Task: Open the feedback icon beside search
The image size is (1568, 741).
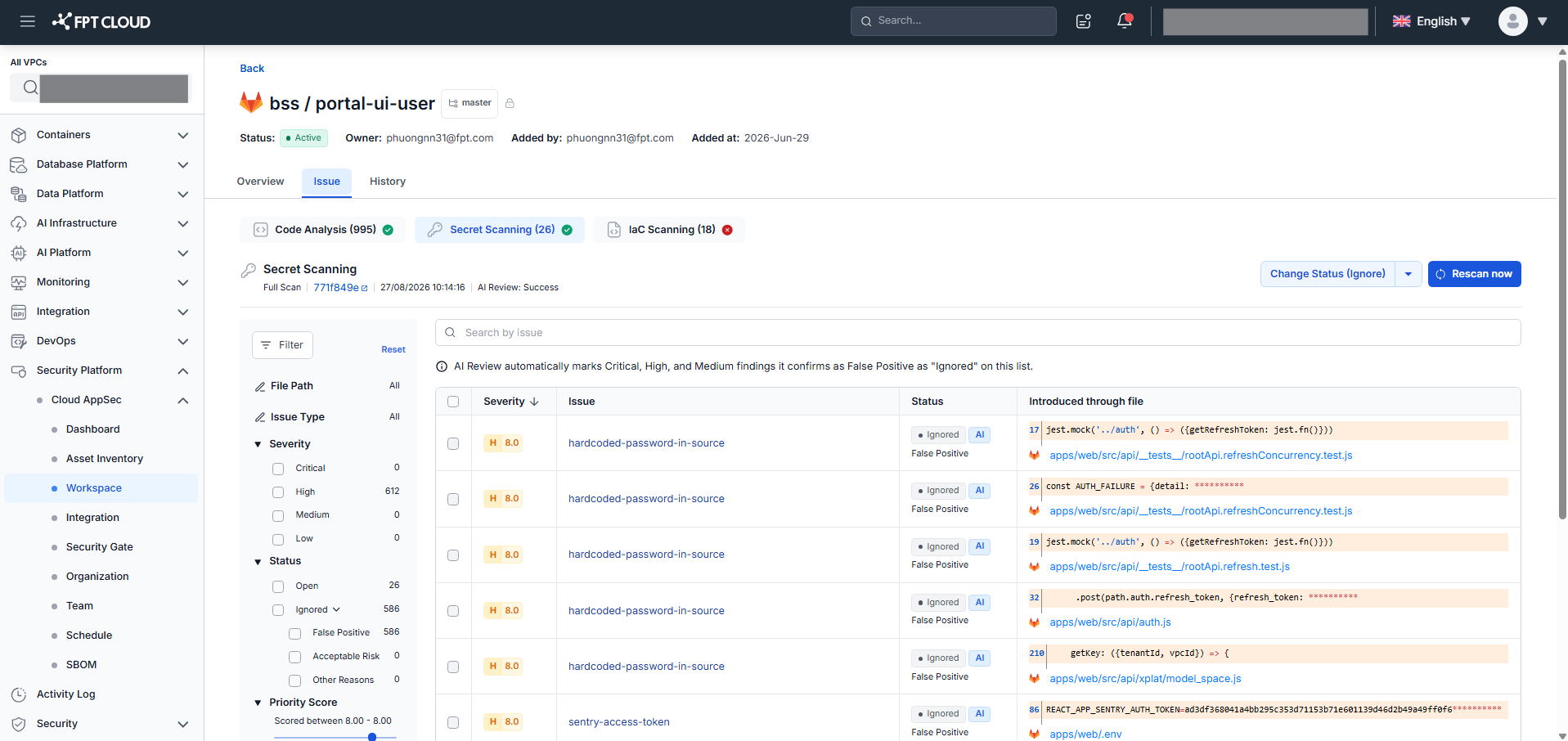Action: pos(1084,21)
